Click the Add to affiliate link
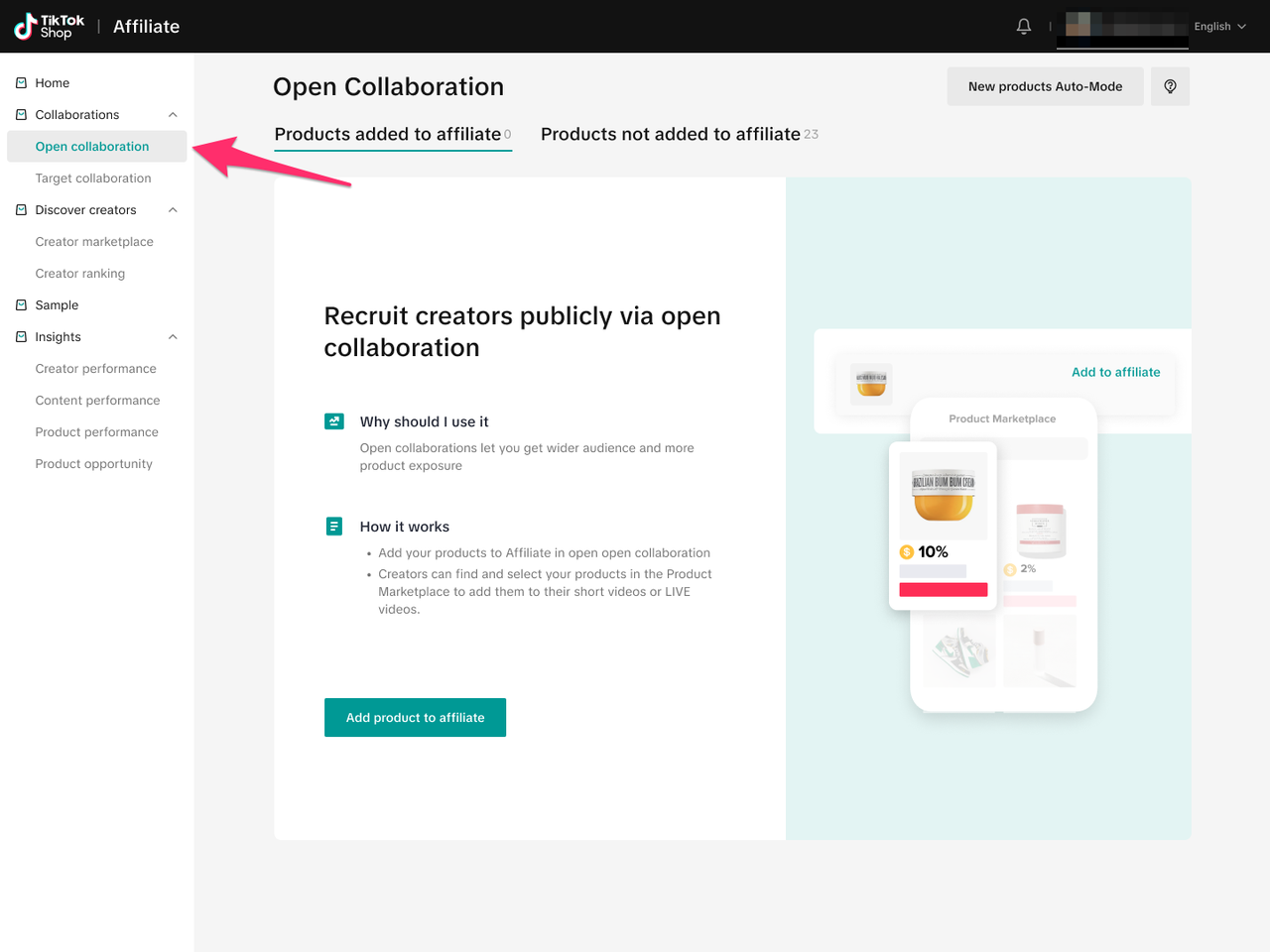The height and width of the screenshot is (952, 1270). [x=1115, y=372]
